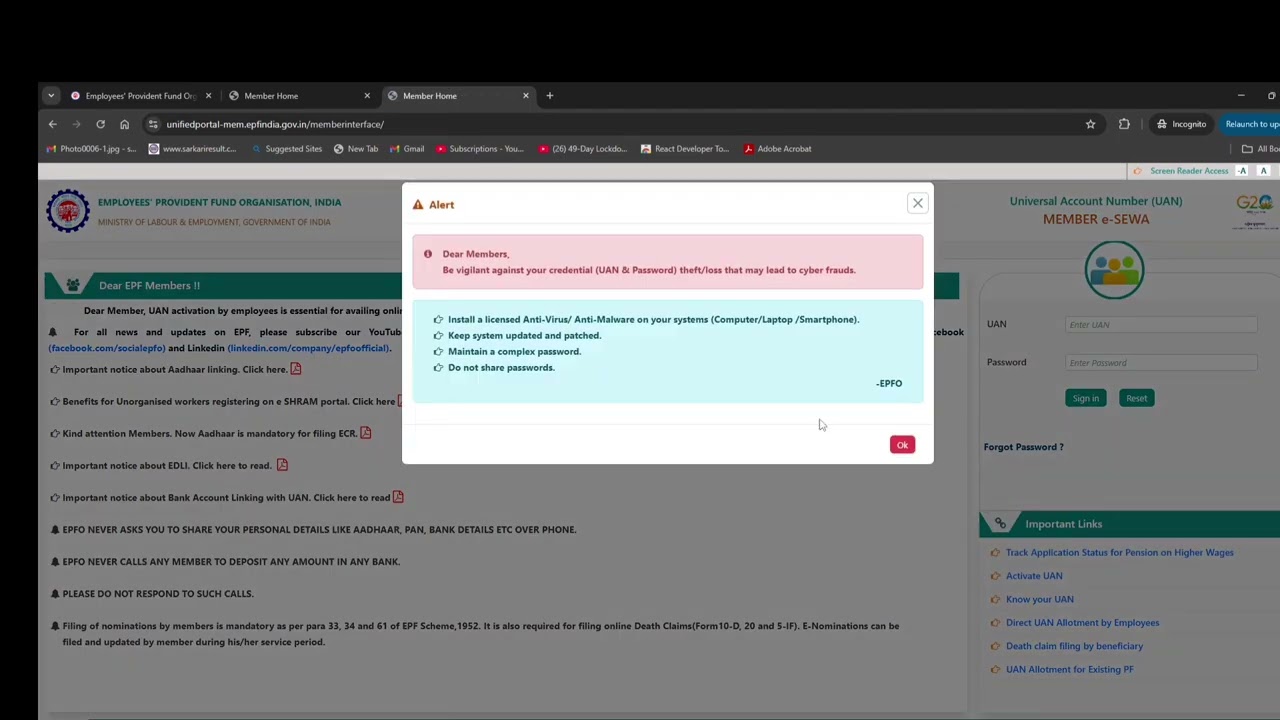The height and width of the screenshot is (720, 1280).
Task: Click in the UAN input field
Action: click(1161, 324)
